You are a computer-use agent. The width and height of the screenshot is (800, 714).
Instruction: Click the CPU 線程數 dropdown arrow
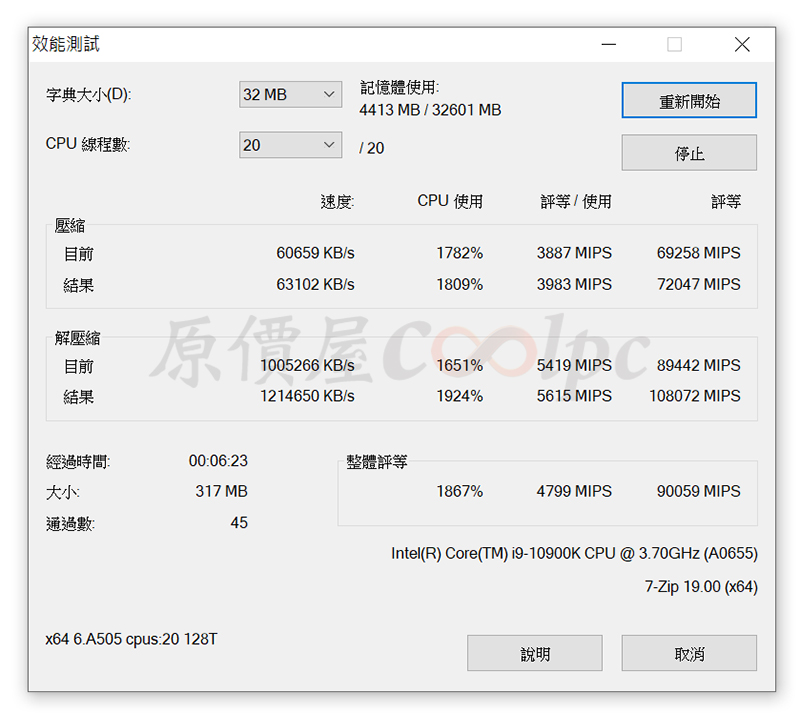pos(329,145)
